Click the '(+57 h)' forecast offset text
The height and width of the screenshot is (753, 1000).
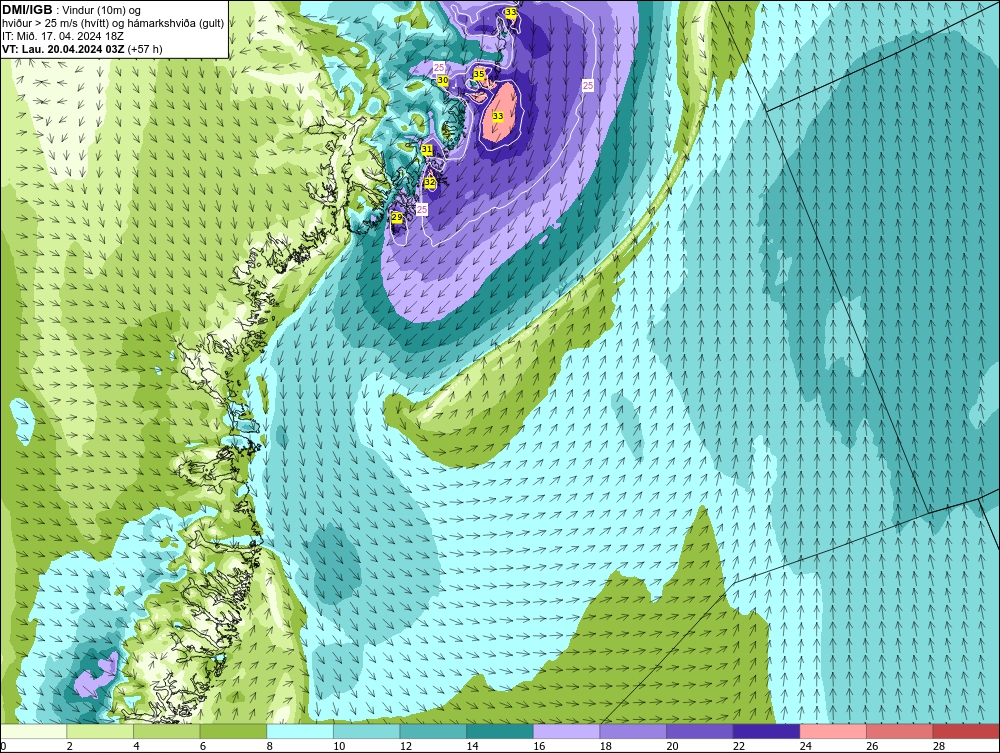pos(145,49)
